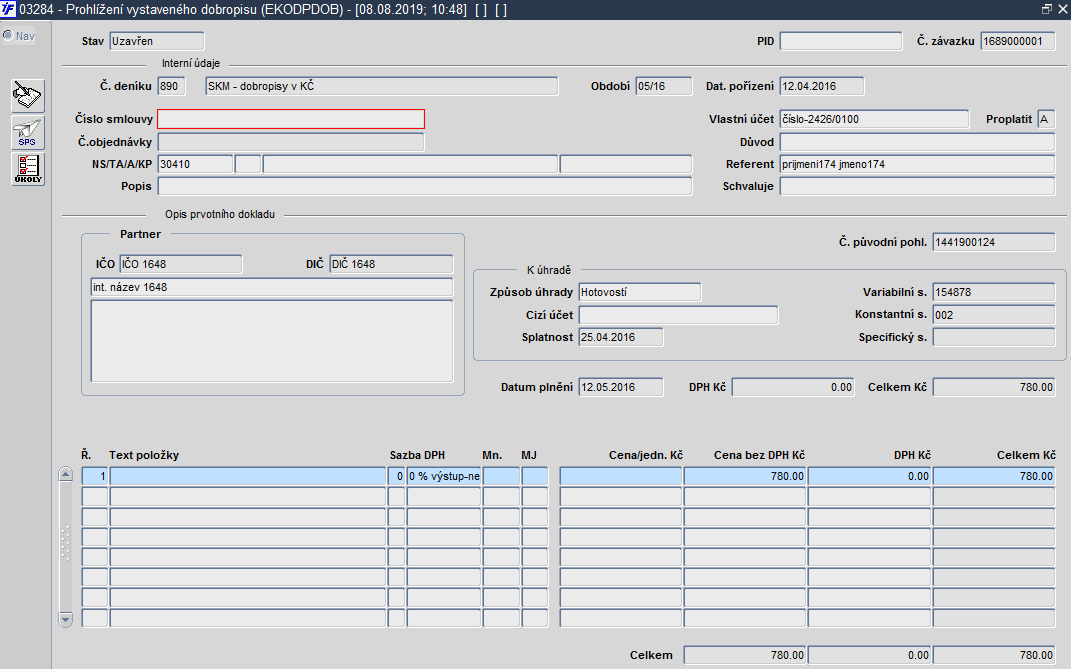This screenshot has width=1071, height=669.
Task: Click the Č. původní pohl. field
Action: click(993, 242)
